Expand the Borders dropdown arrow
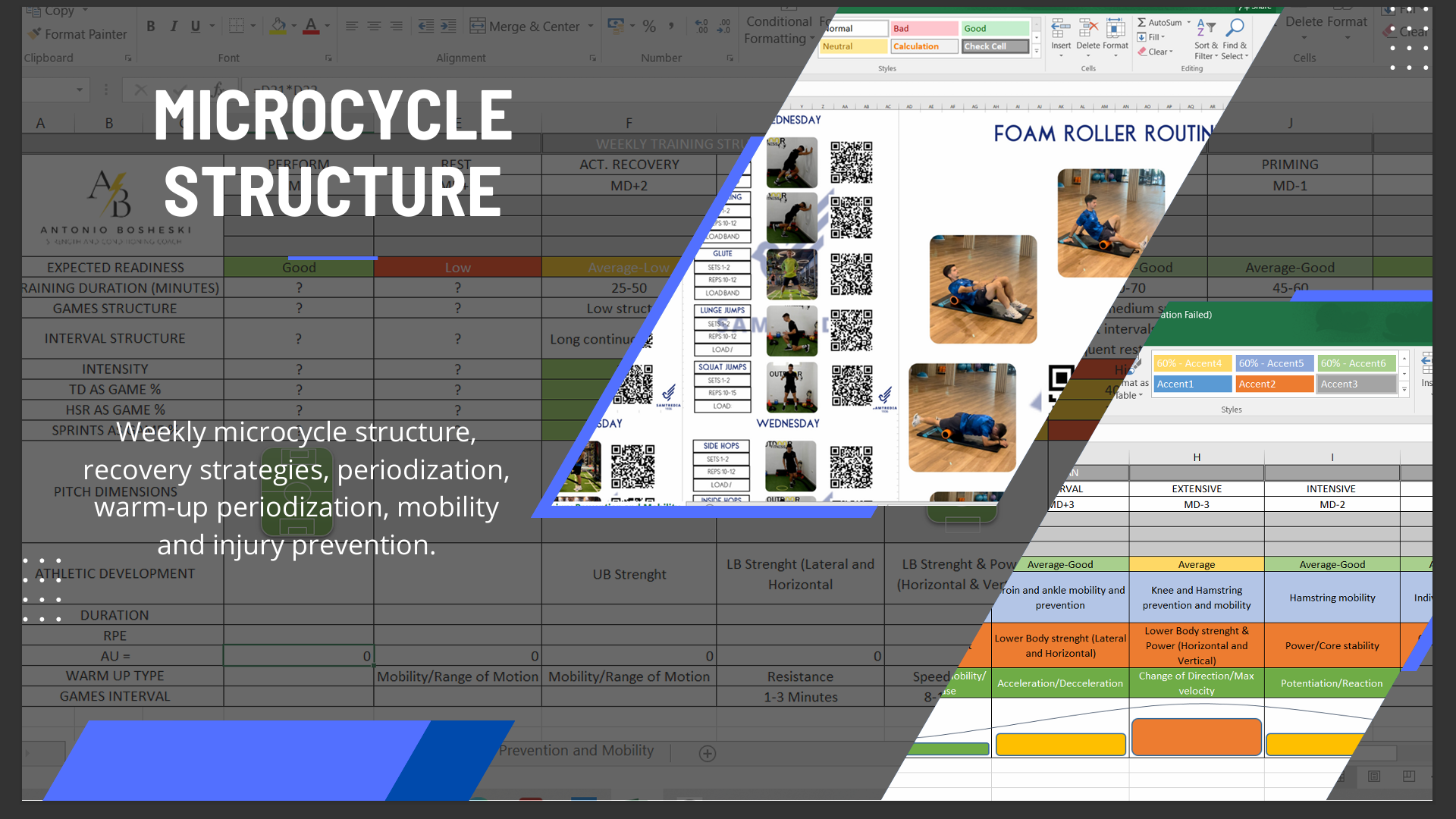 [x=253, y=27]
